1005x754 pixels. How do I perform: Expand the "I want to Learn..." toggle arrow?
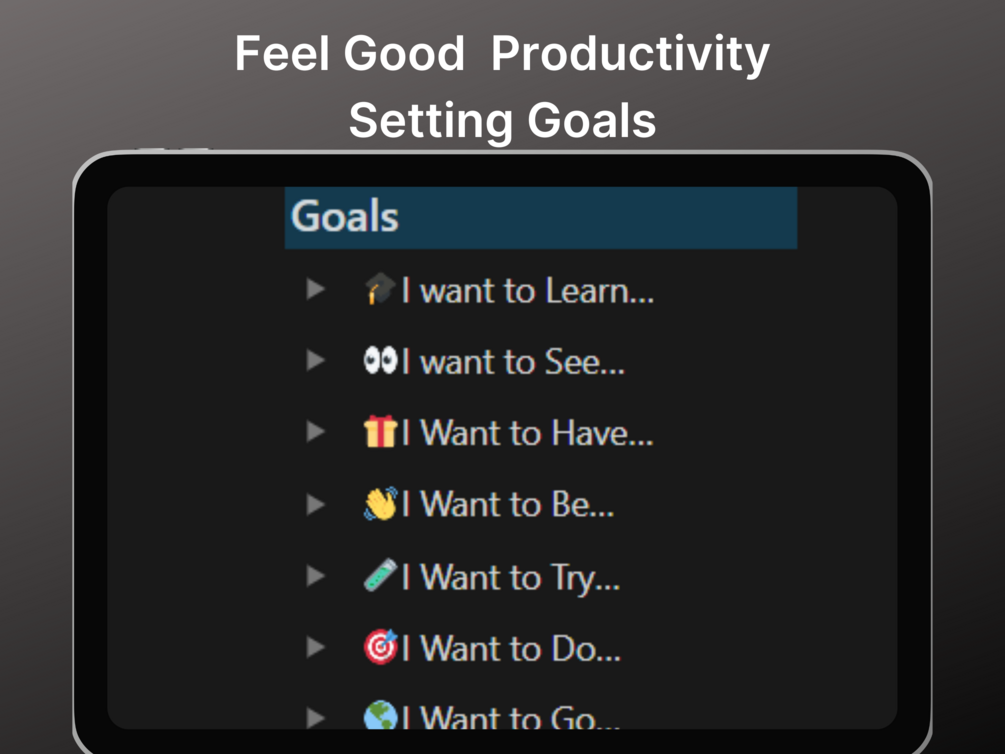(316, 290)
